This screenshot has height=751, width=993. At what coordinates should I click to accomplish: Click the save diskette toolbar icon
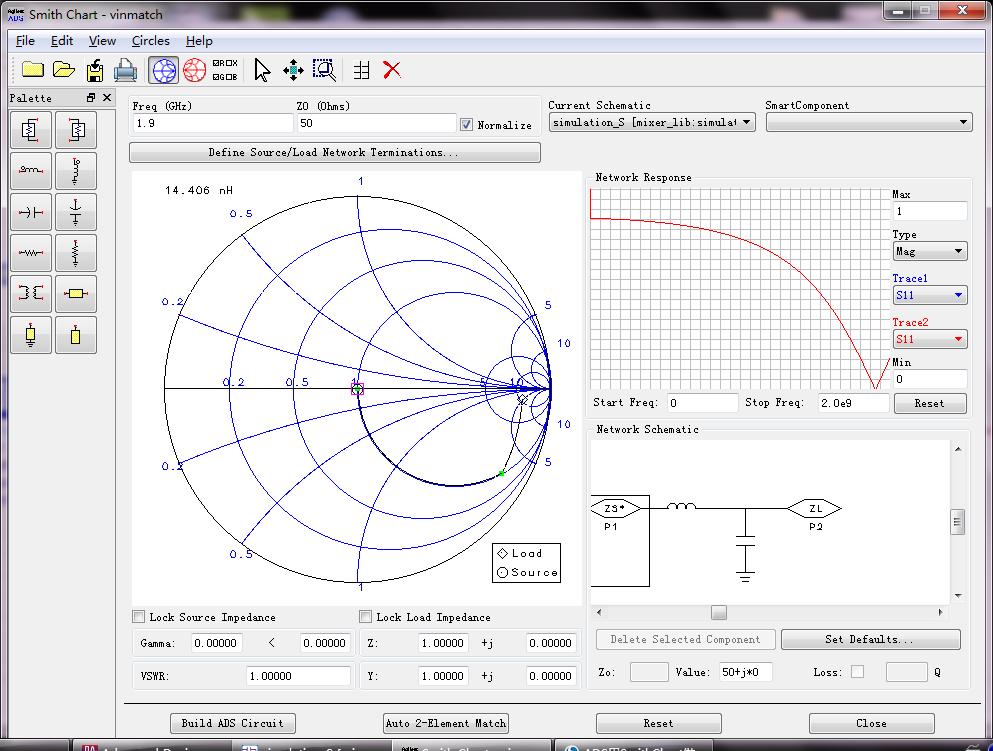tap(95, 70)
